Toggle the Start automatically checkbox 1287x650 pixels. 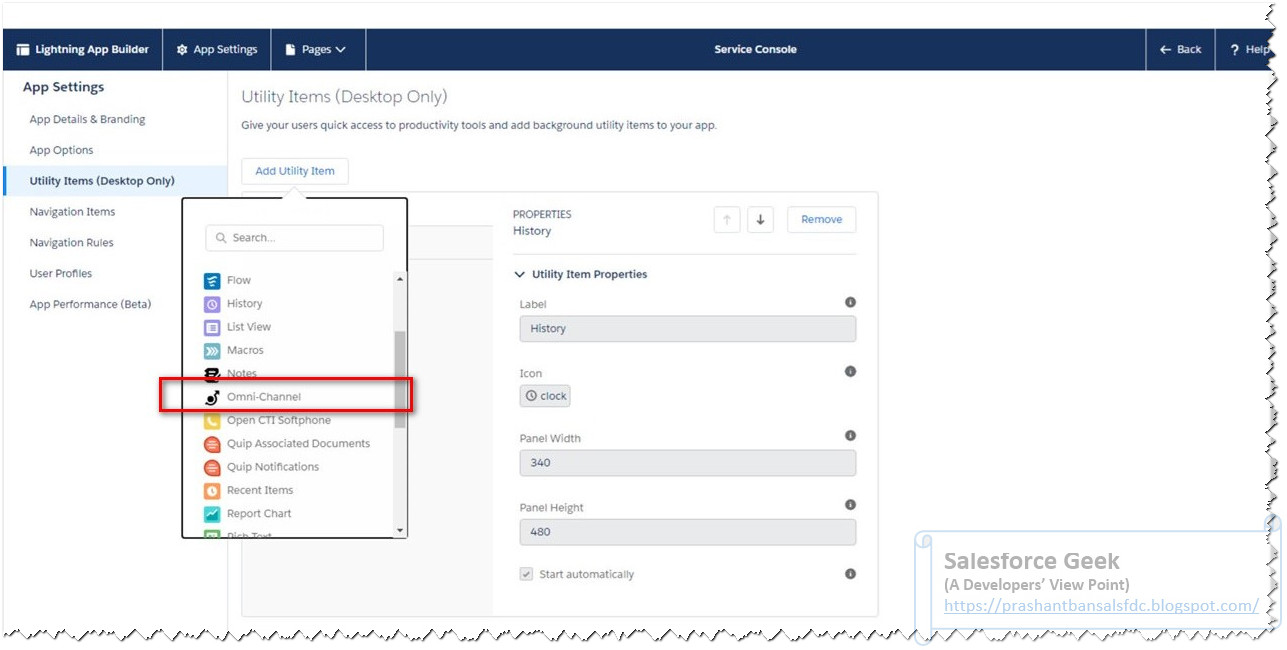[x=526, y=574]
